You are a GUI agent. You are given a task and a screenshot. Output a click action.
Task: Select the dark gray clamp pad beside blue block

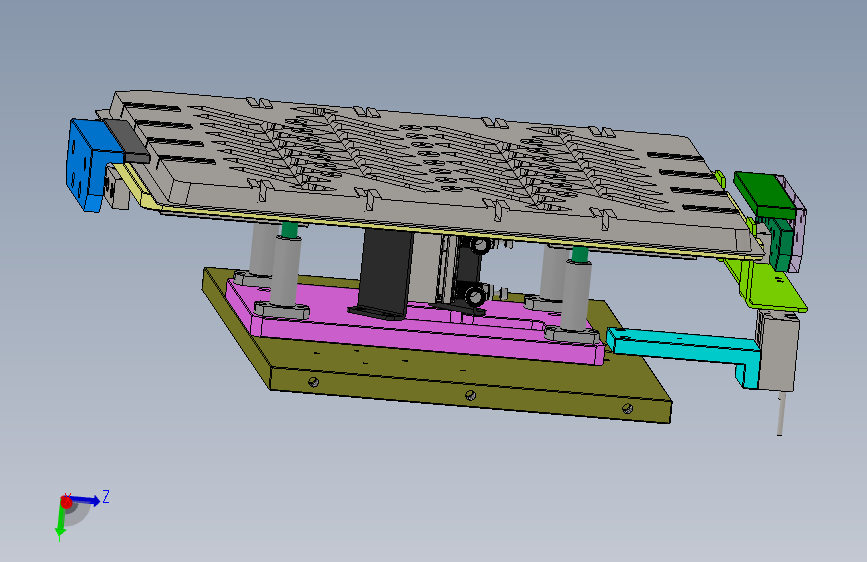(x=128, y=142)
